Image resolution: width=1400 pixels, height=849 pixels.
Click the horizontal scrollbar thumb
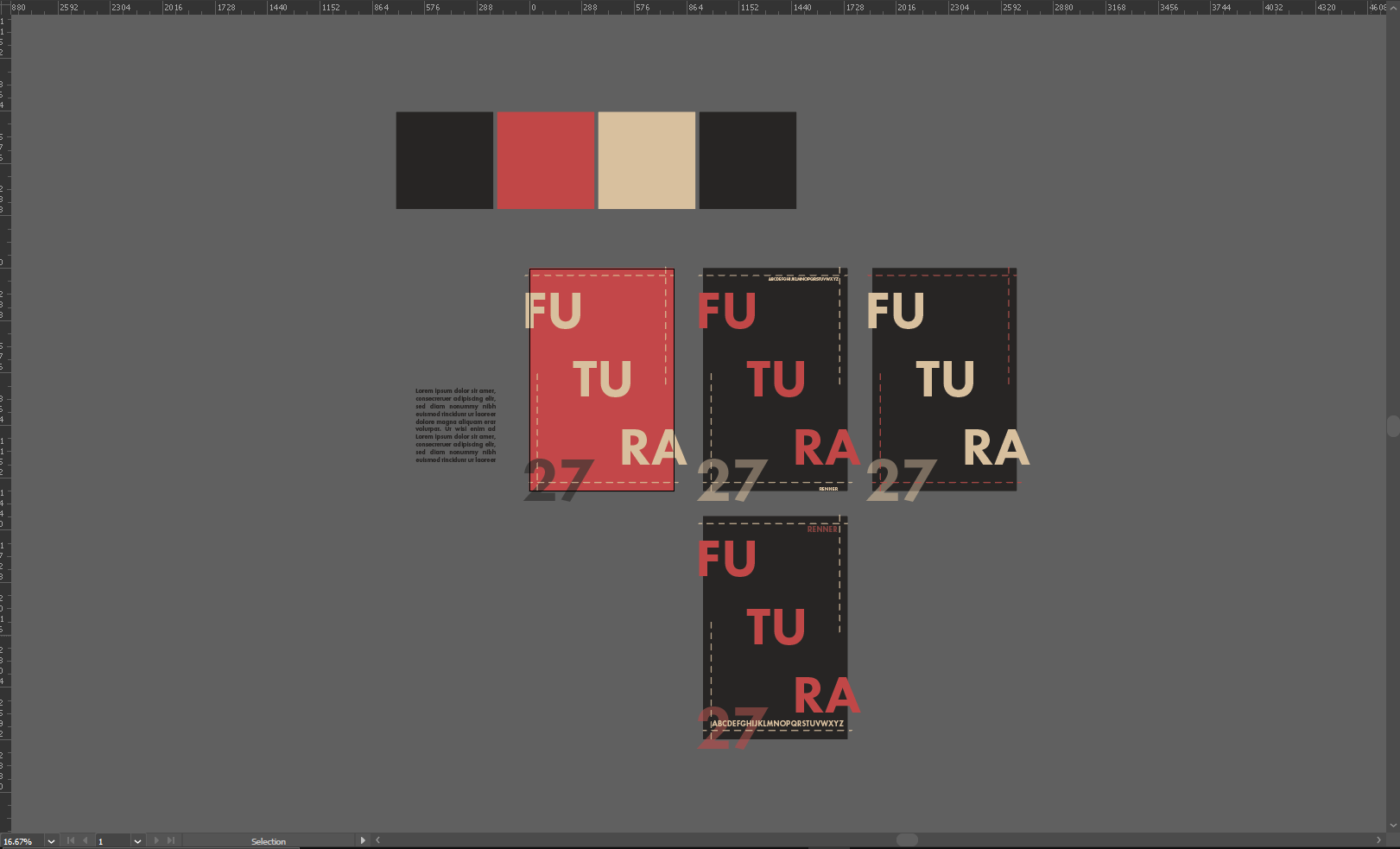point(907,839)
